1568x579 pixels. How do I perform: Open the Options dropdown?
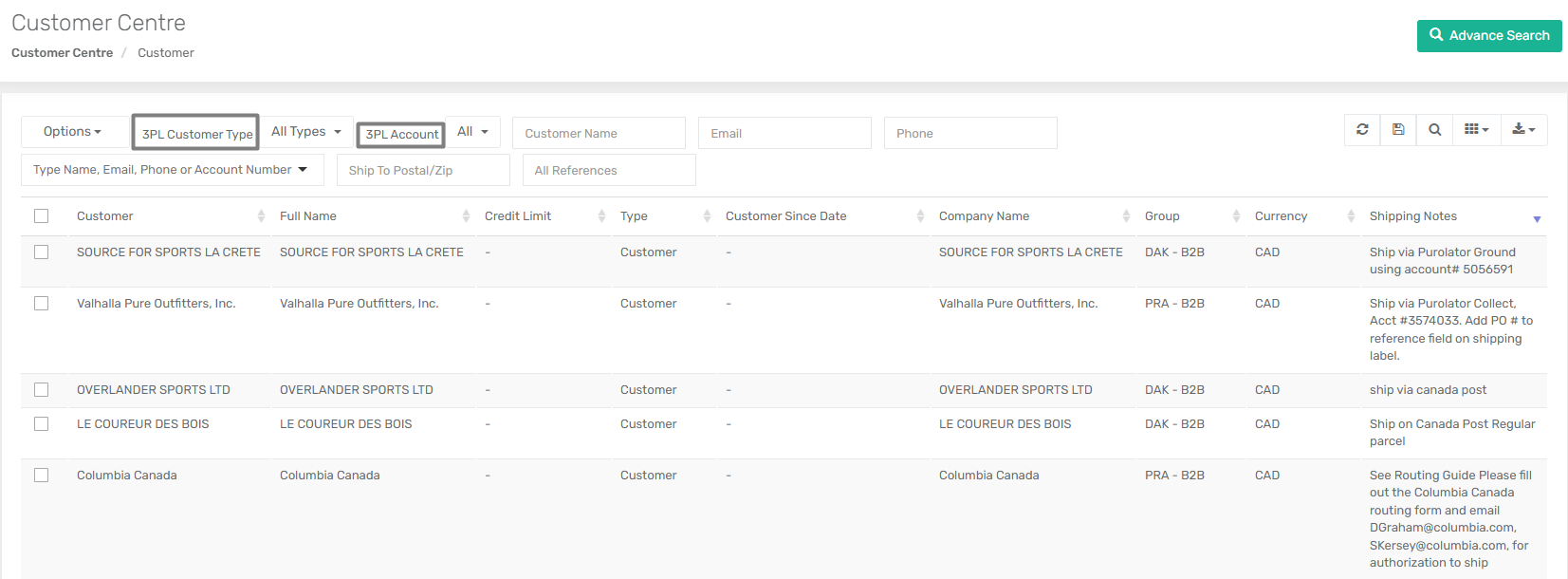pyautogui.click(x=72, y=132)
